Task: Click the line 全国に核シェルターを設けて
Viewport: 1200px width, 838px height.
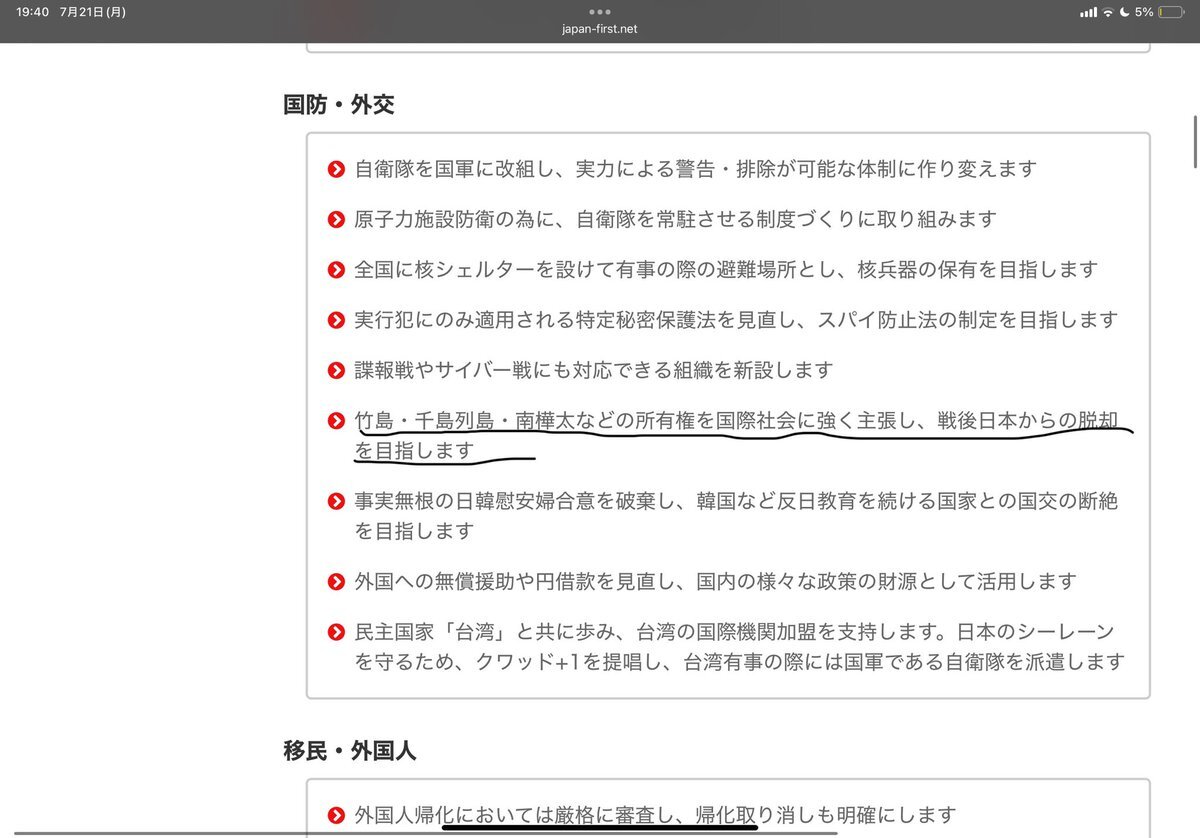Action: [x=726, y=269]
